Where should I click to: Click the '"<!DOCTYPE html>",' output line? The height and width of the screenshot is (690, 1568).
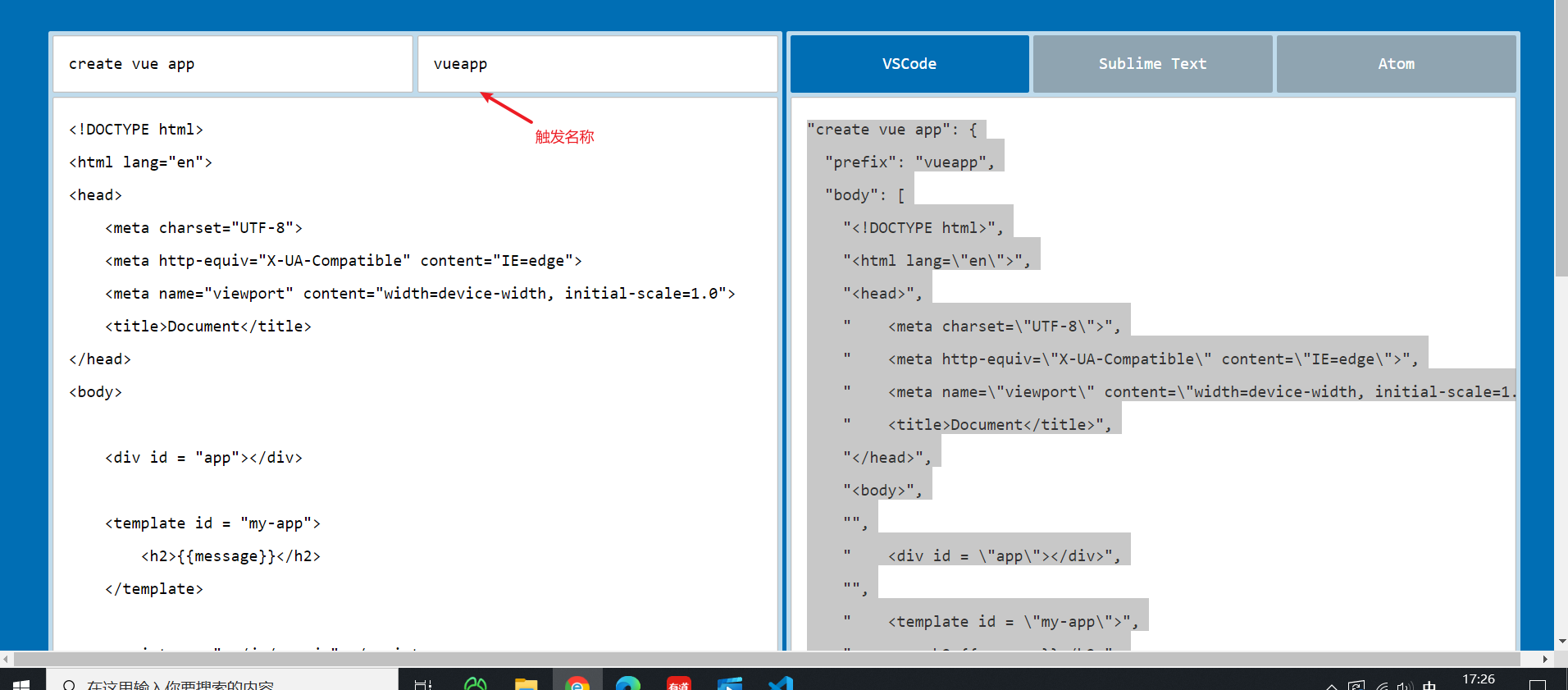point(923,228)
